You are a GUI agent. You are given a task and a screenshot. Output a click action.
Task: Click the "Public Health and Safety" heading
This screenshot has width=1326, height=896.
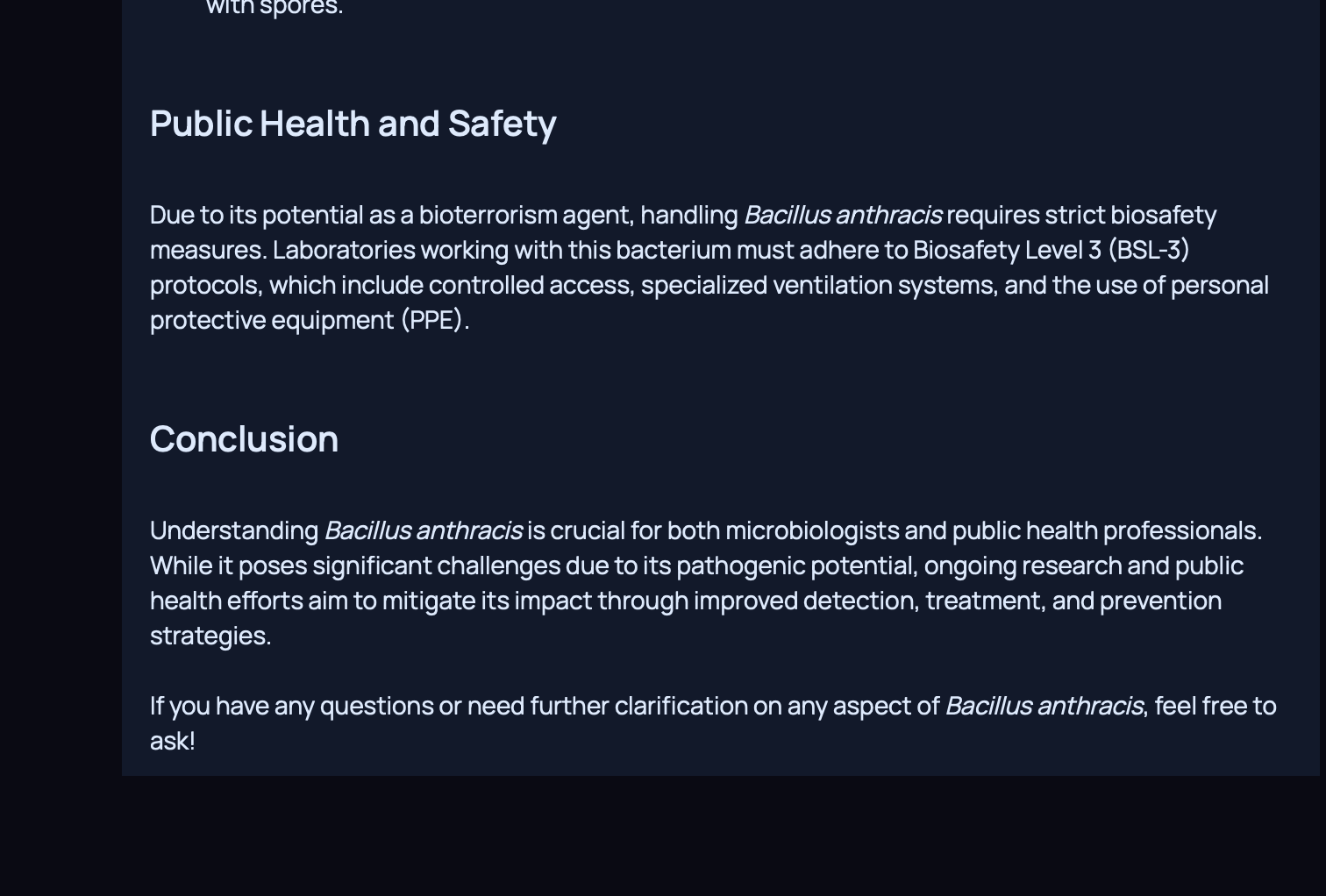click(353, 124)
